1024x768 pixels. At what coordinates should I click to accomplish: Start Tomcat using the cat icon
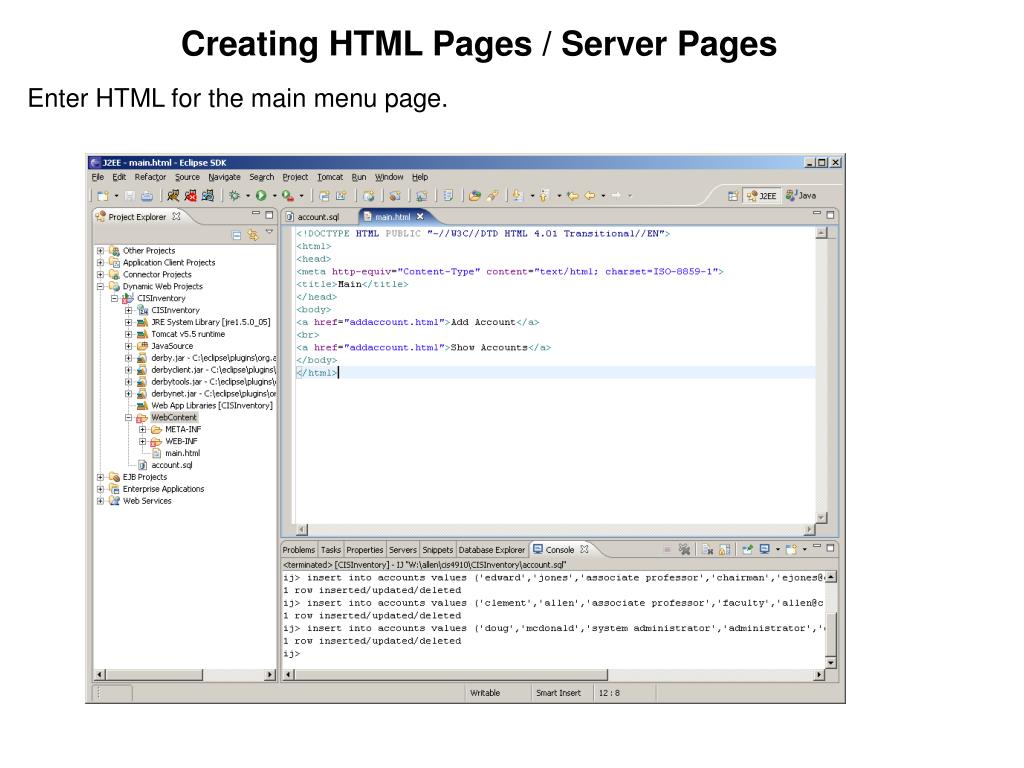tap(172, 195)
